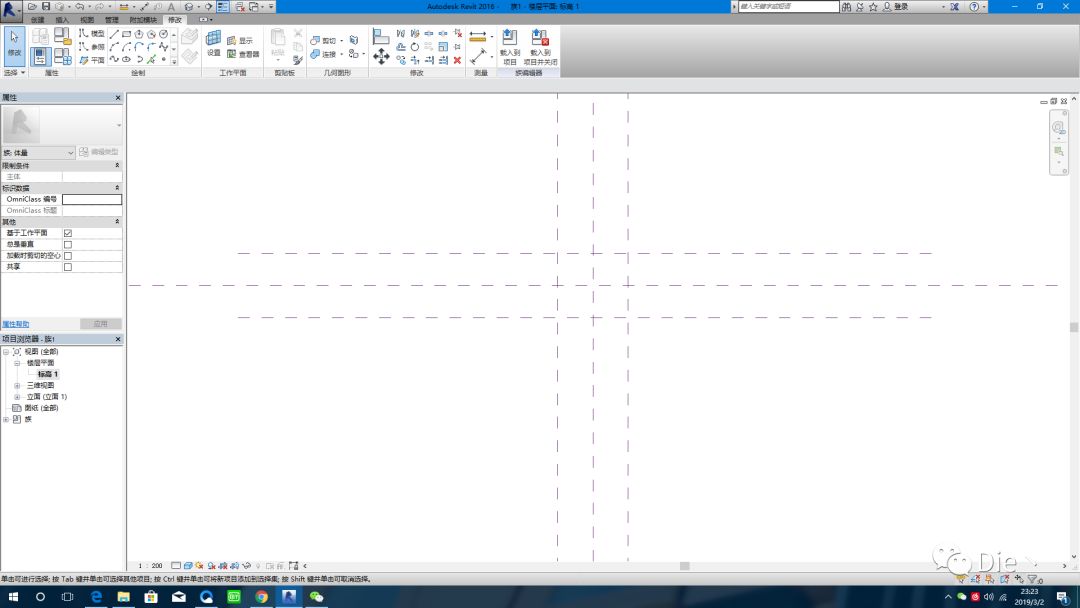The width and height of the screenshot is (1080, 608).
Task: Expand the 立面 (立面 1) tree node
Action: pyautogui.click(x=17, y=397)
